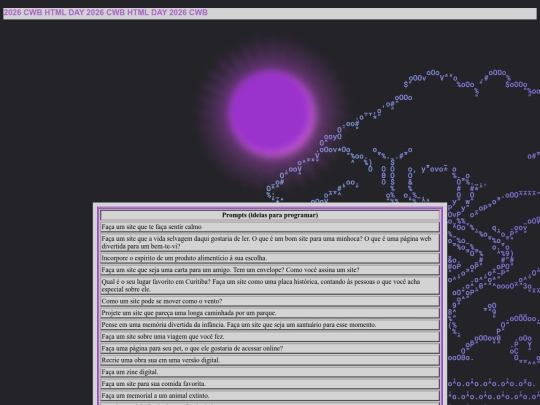Select 'Faça um site para sua comida favorita'

(x=270, y=384)
